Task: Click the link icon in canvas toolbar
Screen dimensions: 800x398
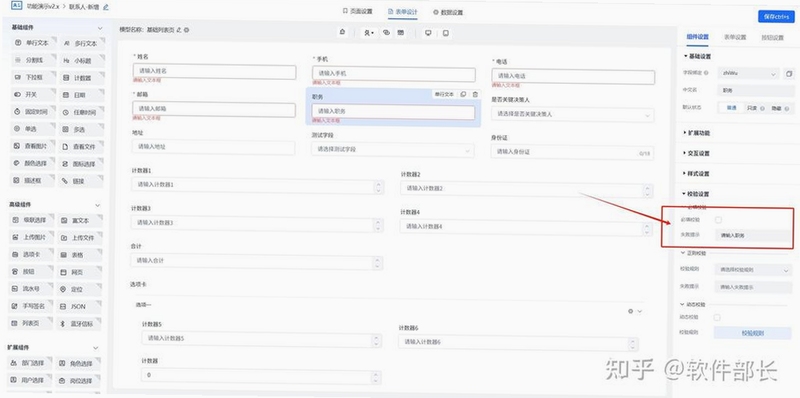Action: 386,33
